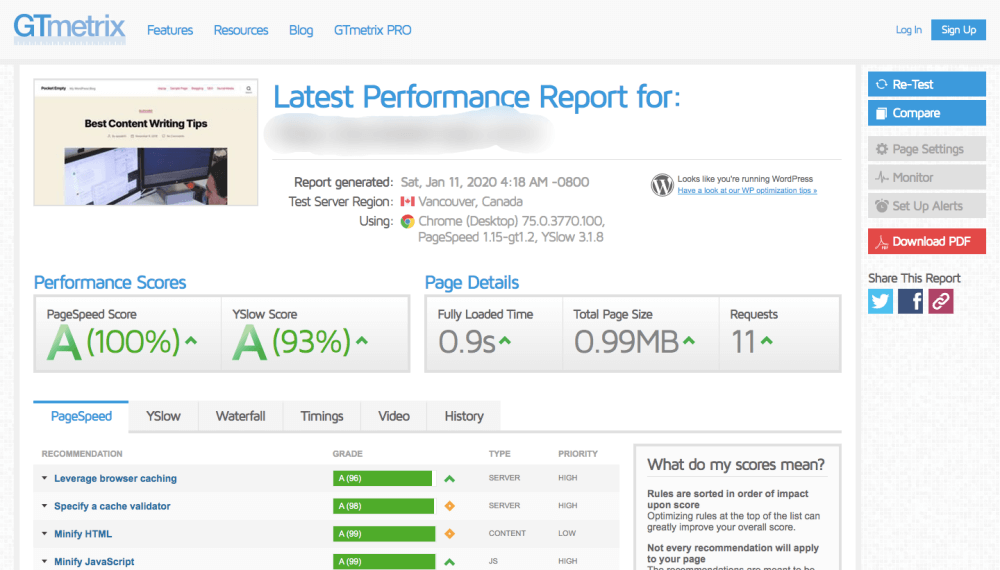
Task: Click the Re-Test button
Action: pos(927,84)
